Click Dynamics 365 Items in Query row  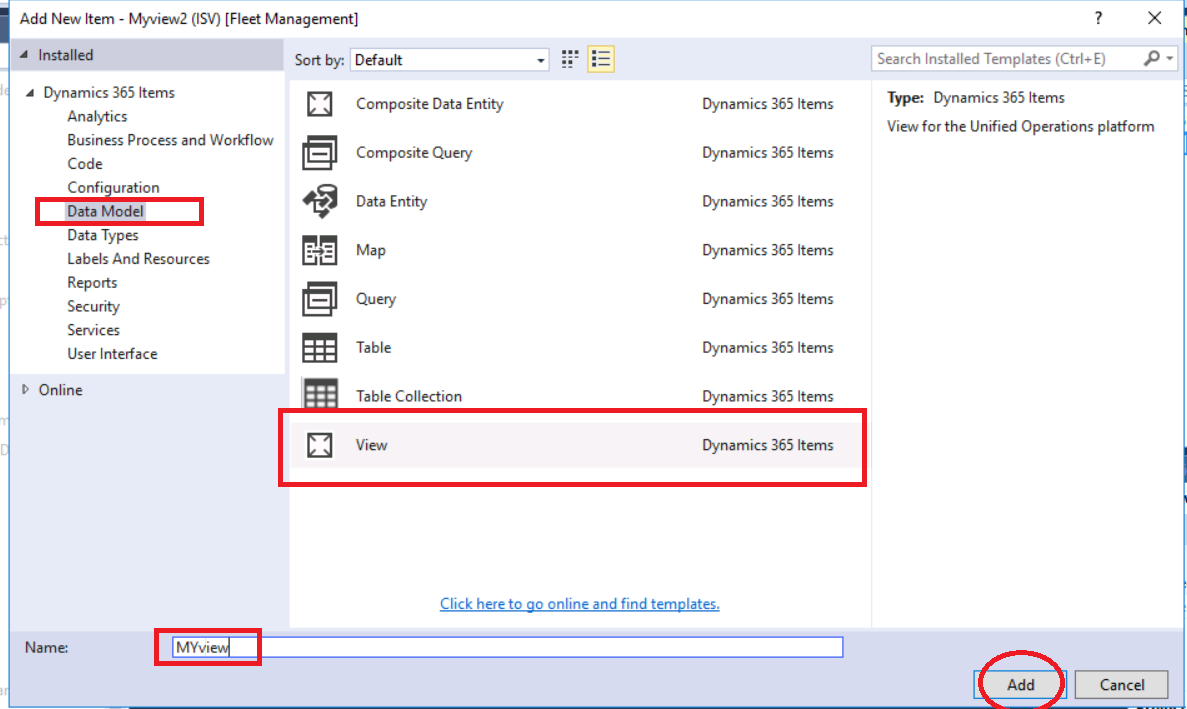pos(768,299)
